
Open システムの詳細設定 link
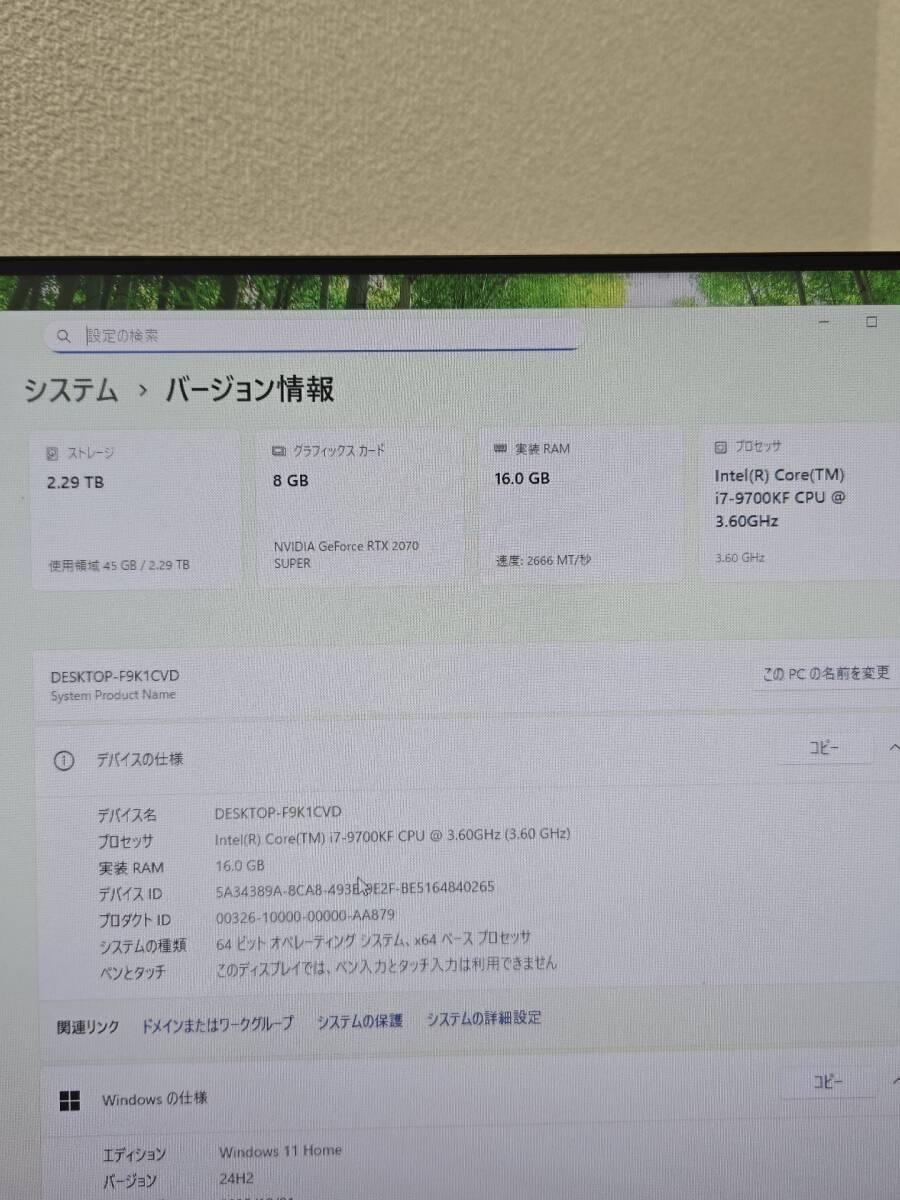click(x=484, y=1019)
